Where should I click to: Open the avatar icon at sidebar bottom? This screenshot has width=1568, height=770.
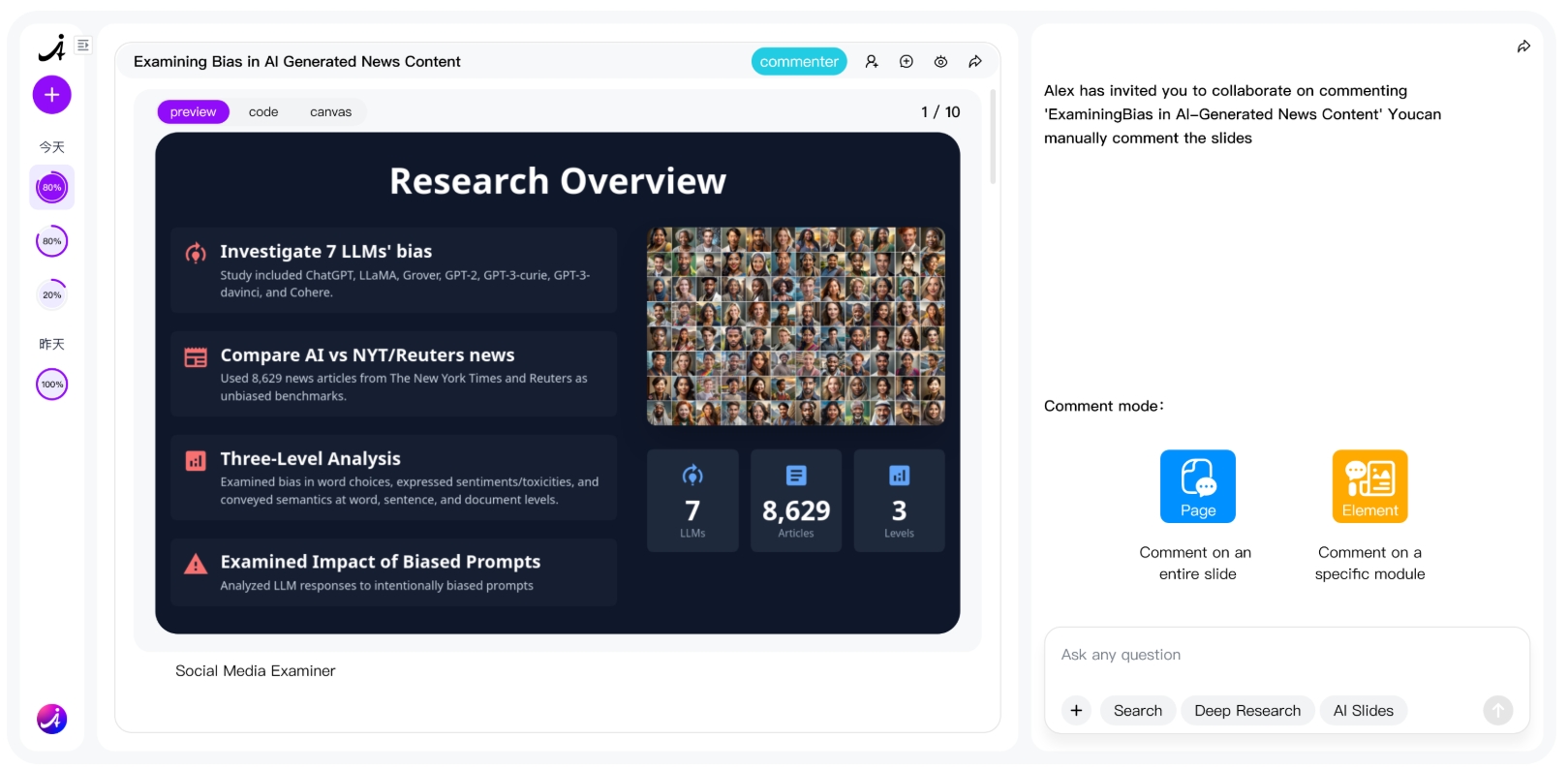click(x=52, y=719)
